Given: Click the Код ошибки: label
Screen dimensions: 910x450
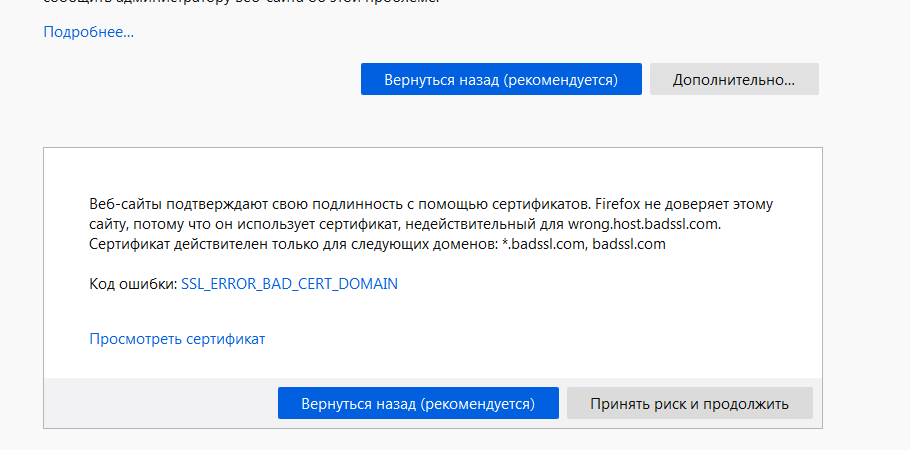Looking at the screenshot, I should pyautogui.click(x=133, y=284).
